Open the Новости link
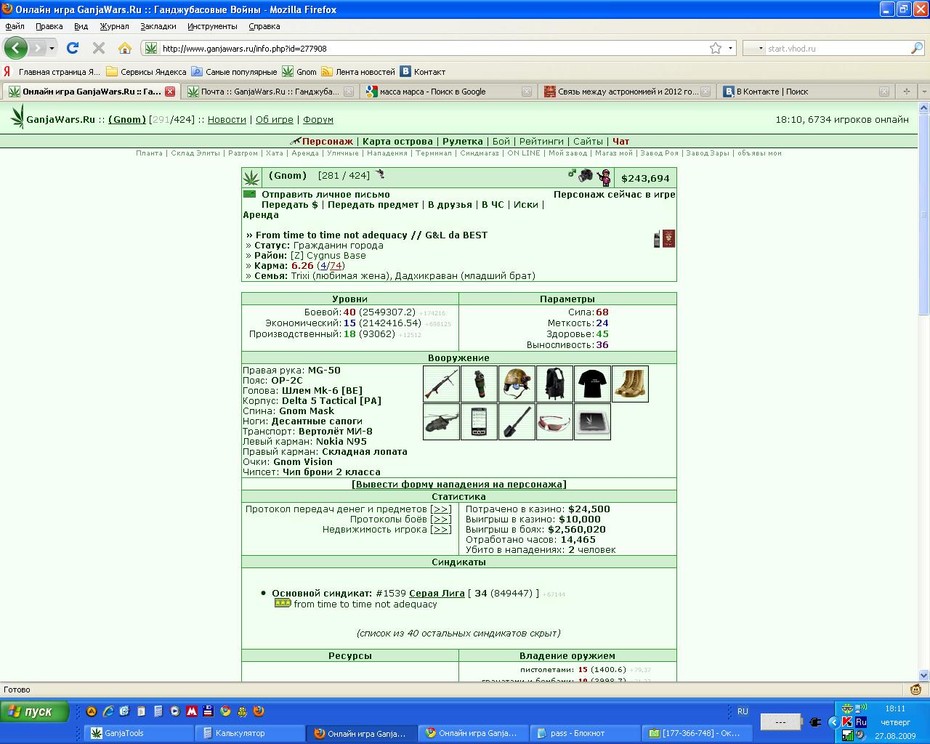930x744 pixels. [x=227, y=119]
